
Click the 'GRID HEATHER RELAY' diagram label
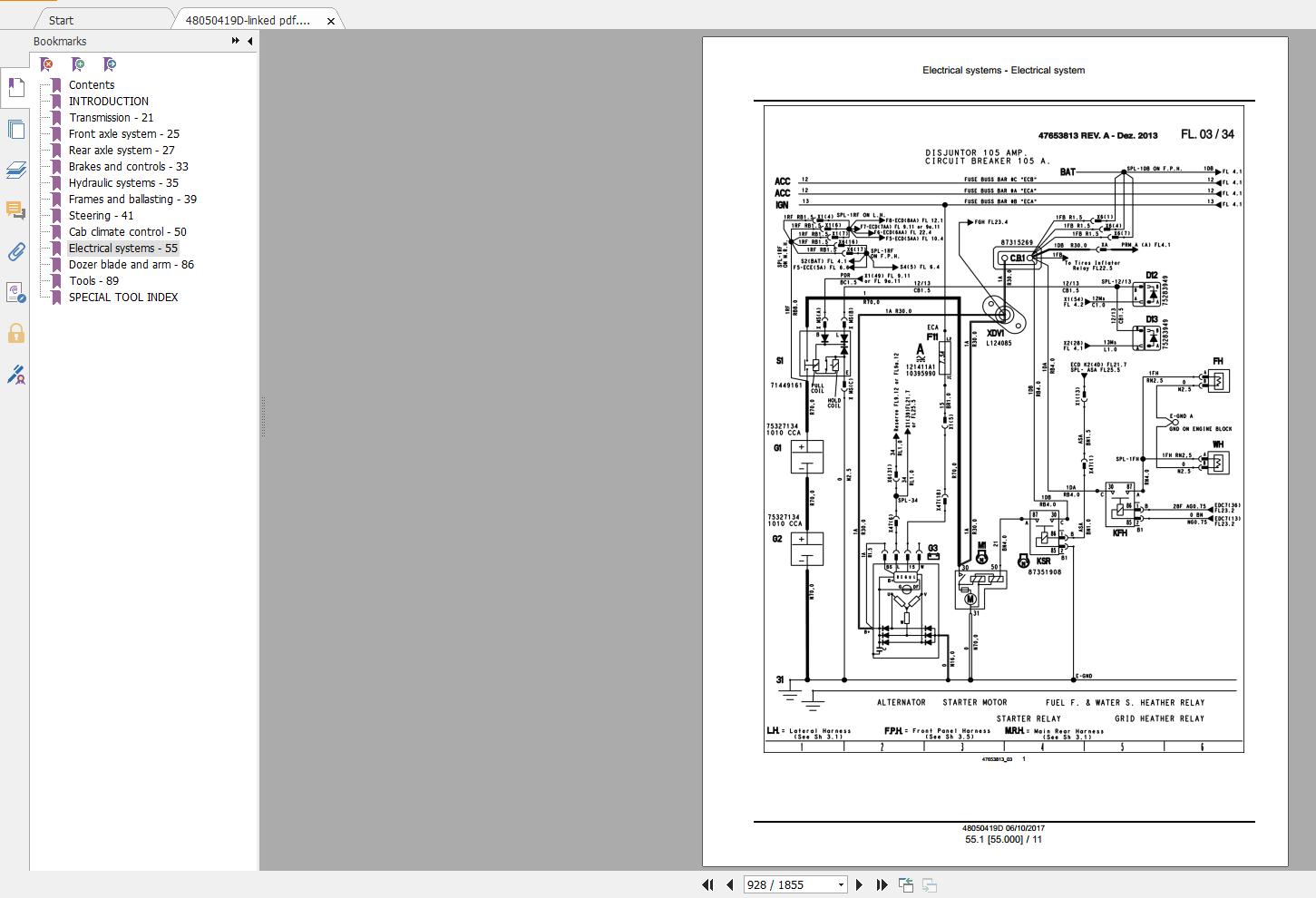pyautogui.click(x=1159, y=718)
